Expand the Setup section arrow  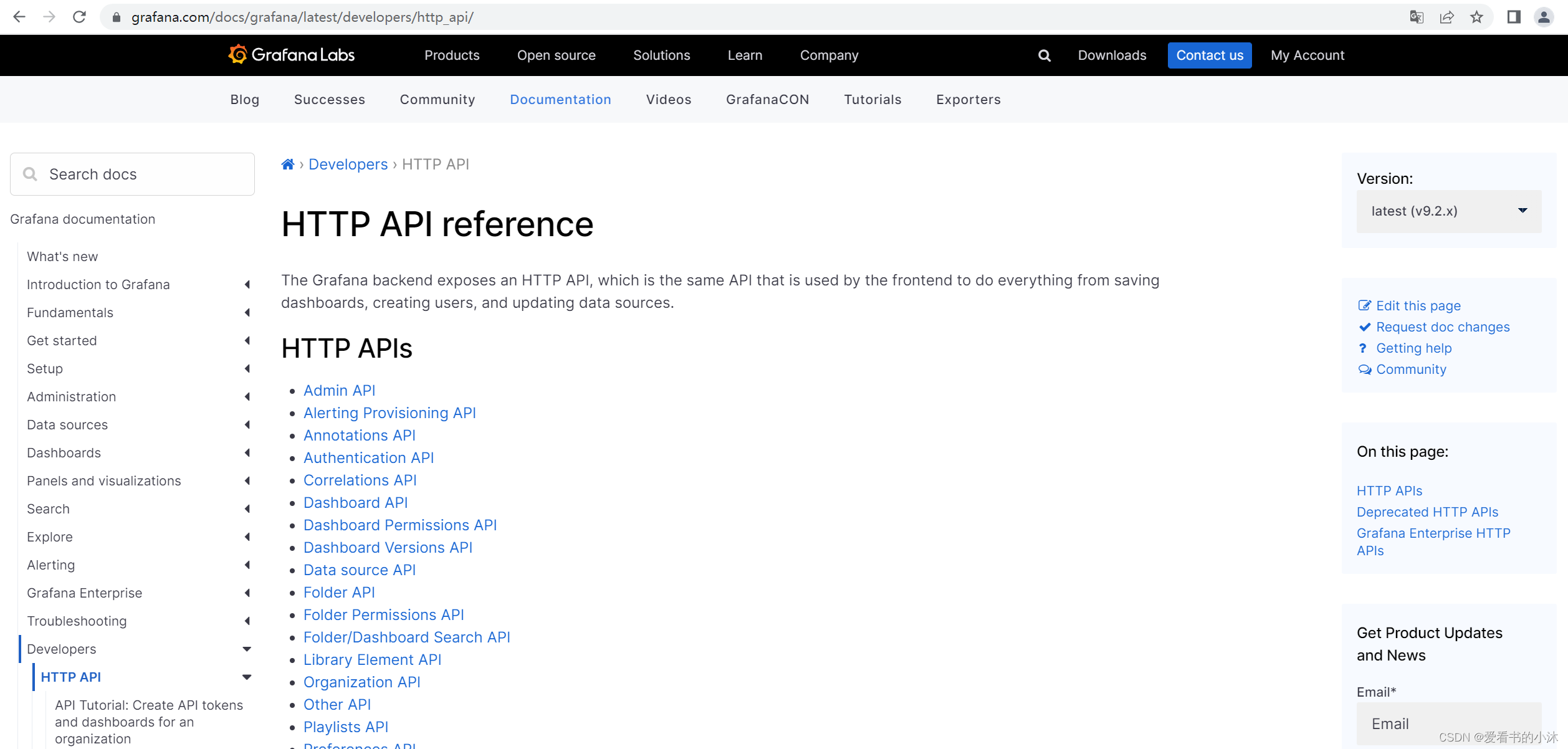(x=247, y=369)
